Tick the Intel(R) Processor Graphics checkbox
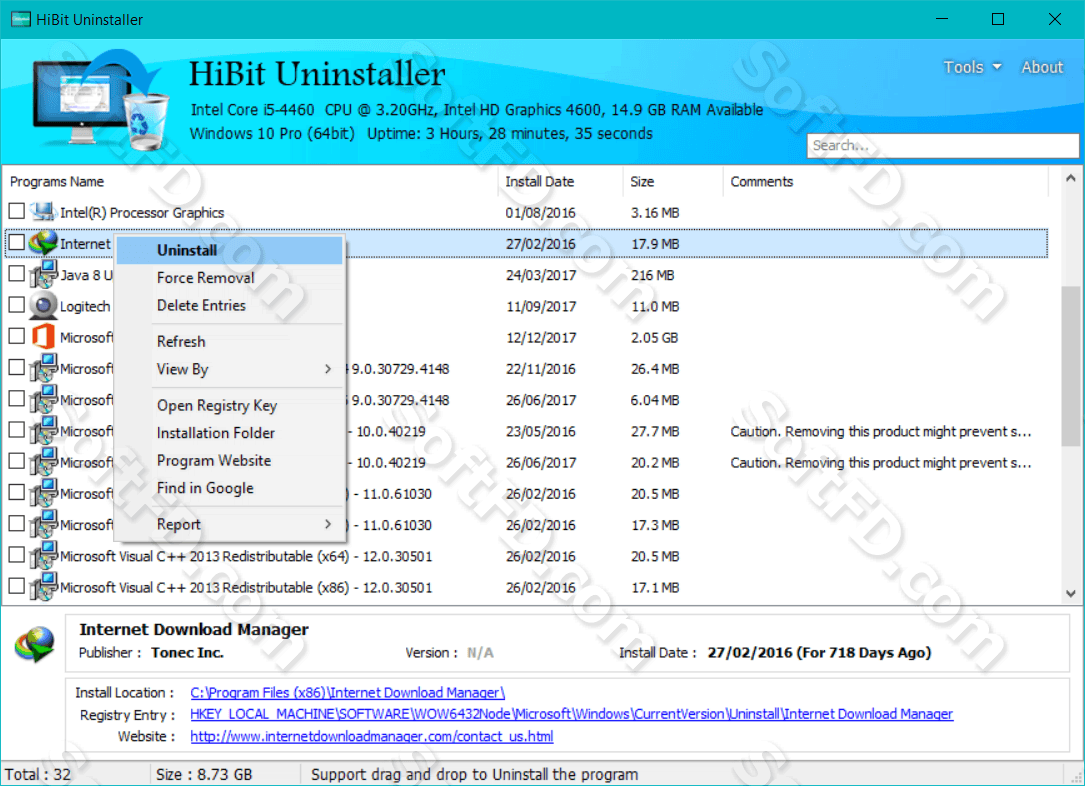This screenshot has width=1085, height=786. 17,210
